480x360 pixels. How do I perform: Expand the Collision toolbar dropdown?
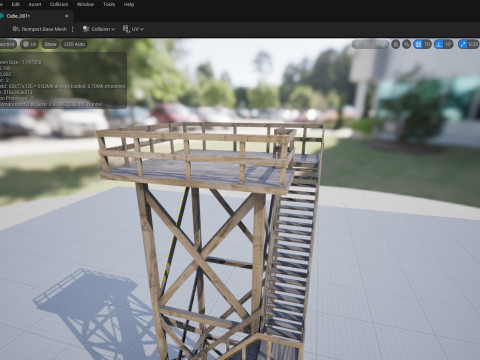tap(99, 29)
